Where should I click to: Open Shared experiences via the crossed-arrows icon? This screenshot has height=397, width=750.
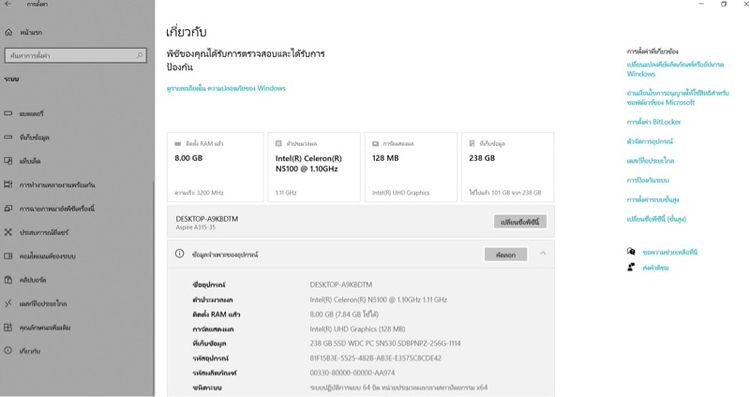coord(8,232)
